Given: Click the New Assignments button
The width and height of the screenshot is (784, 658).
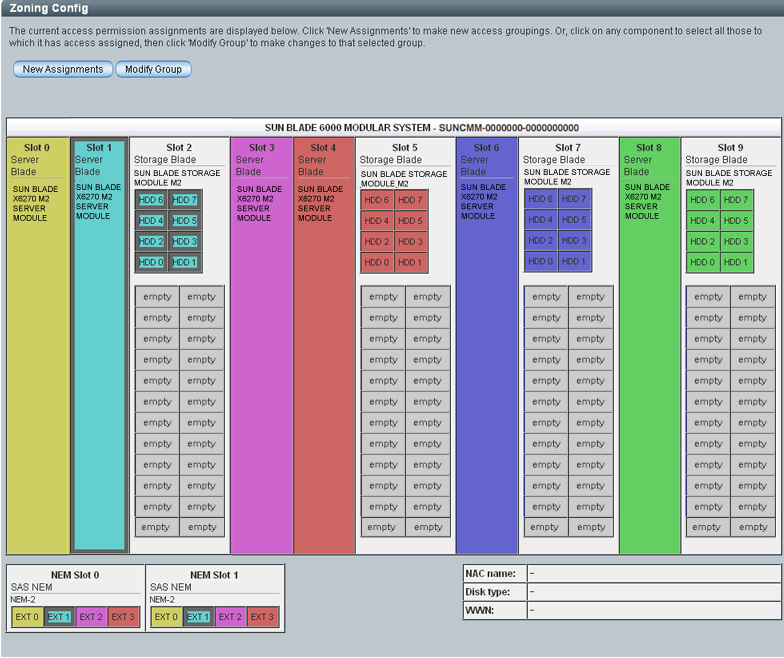Looking at the screenshot, I should click(62, 69).
